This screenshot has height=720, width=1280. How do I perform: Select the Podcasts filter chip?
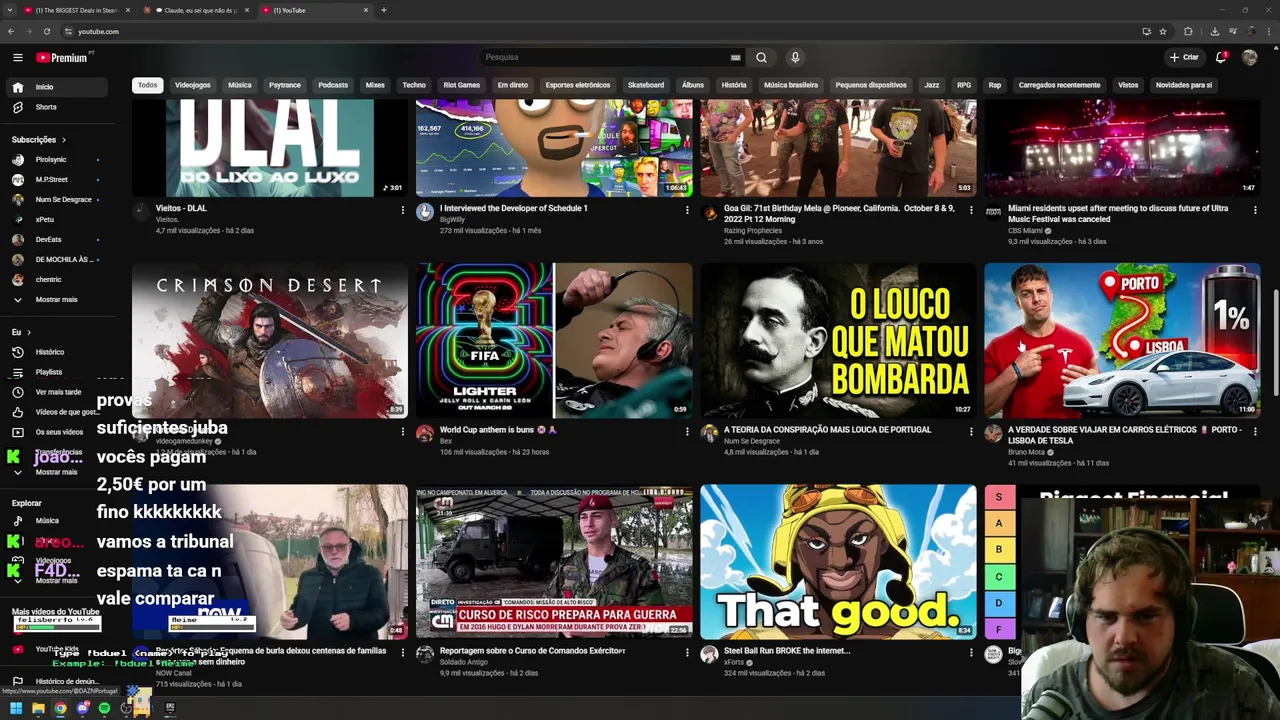tap(333, 85)
